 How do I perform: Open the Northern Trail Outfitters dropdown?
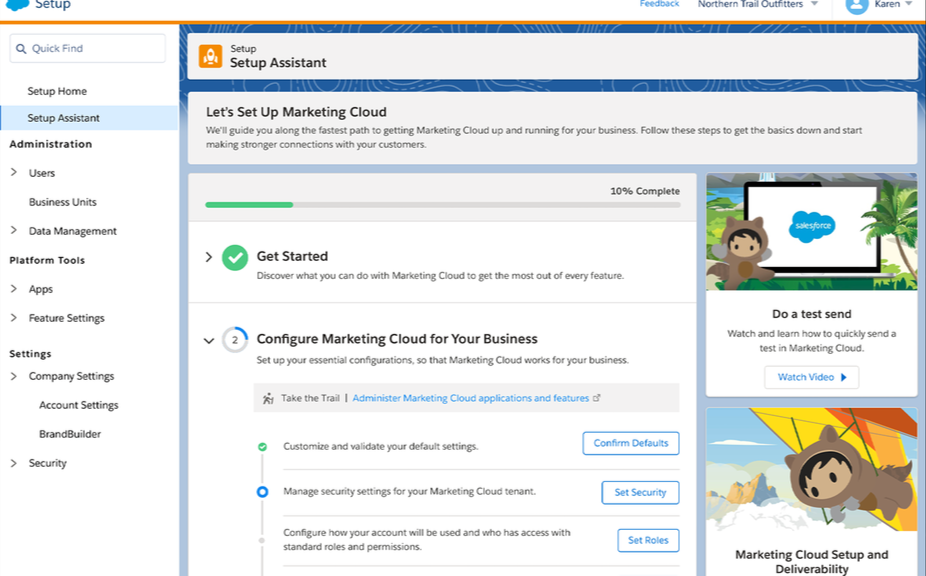814,4
